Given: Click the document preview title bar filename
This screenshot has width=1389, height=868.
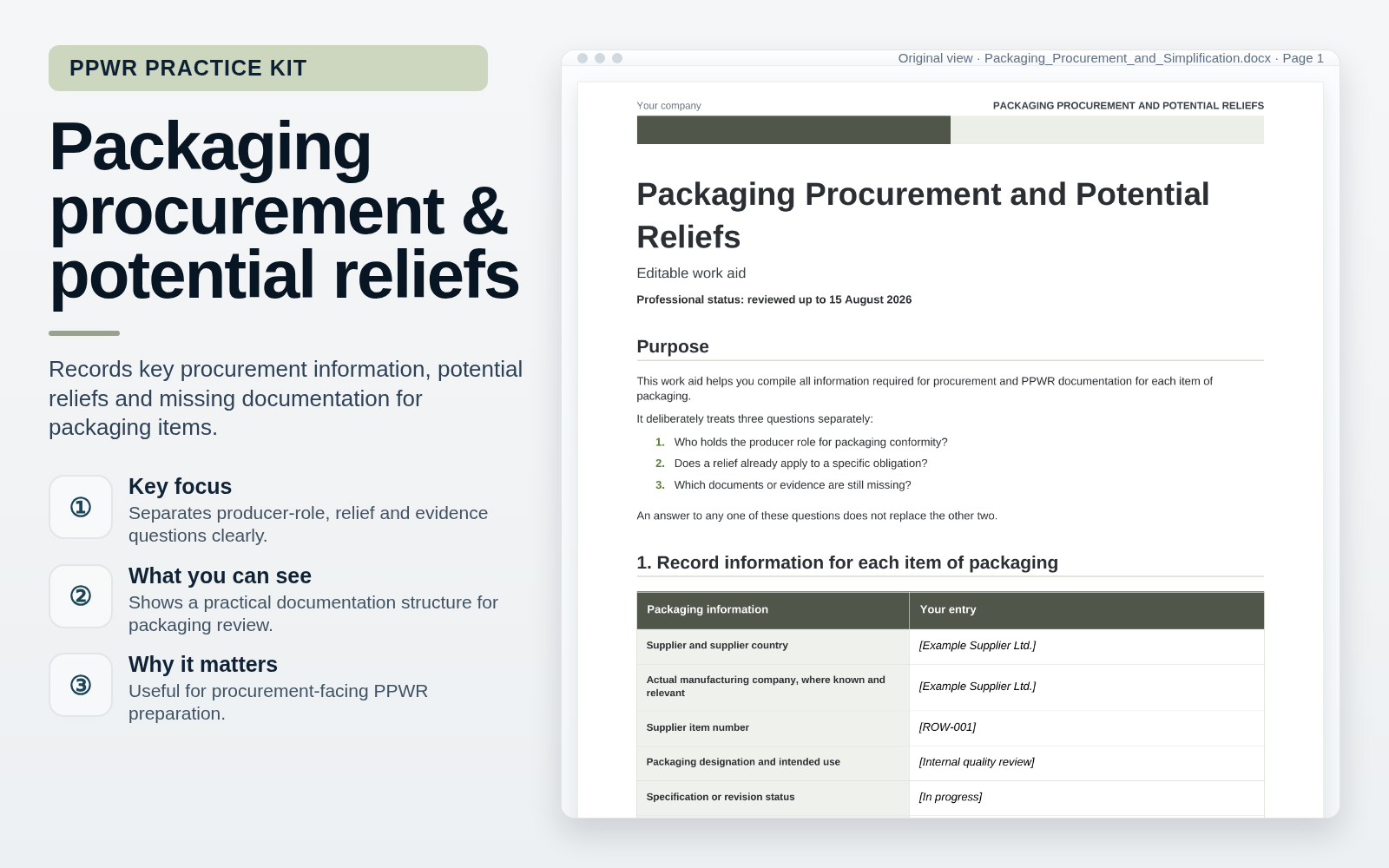Looking at the screenshot, I should pos(1127,58).
